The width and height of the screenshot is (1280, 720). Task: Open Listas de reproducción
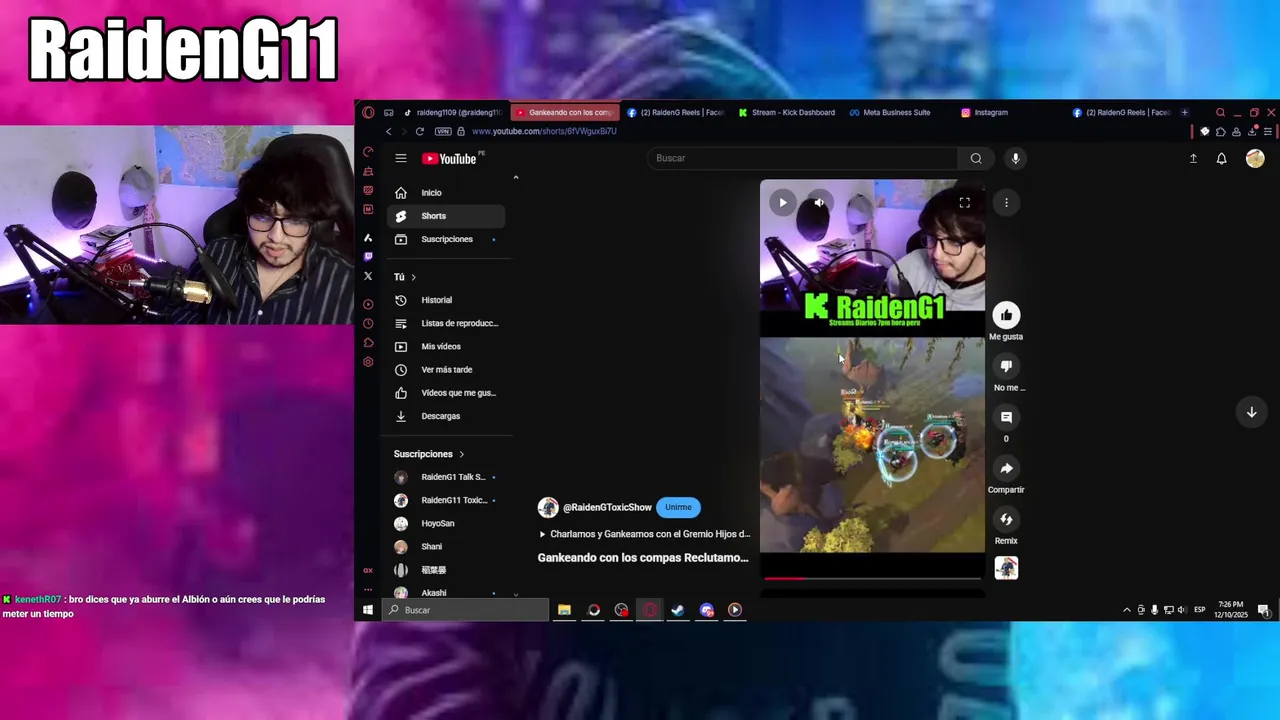coord(444,323)
